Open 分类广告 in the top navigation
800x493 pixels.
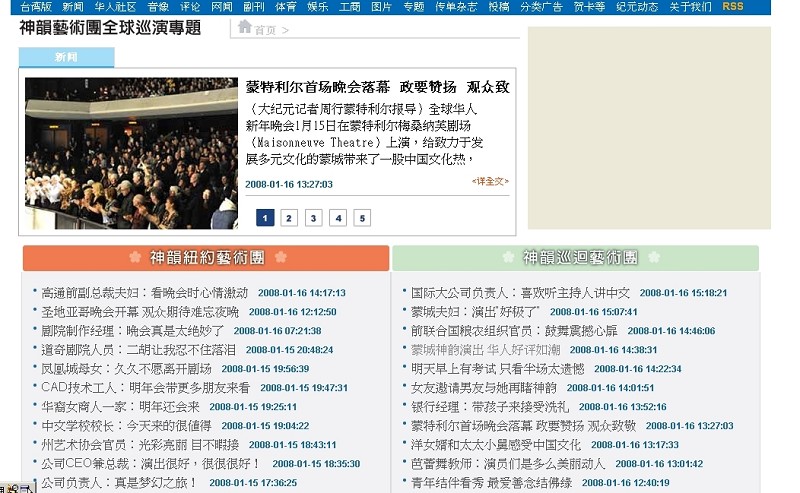541,6
